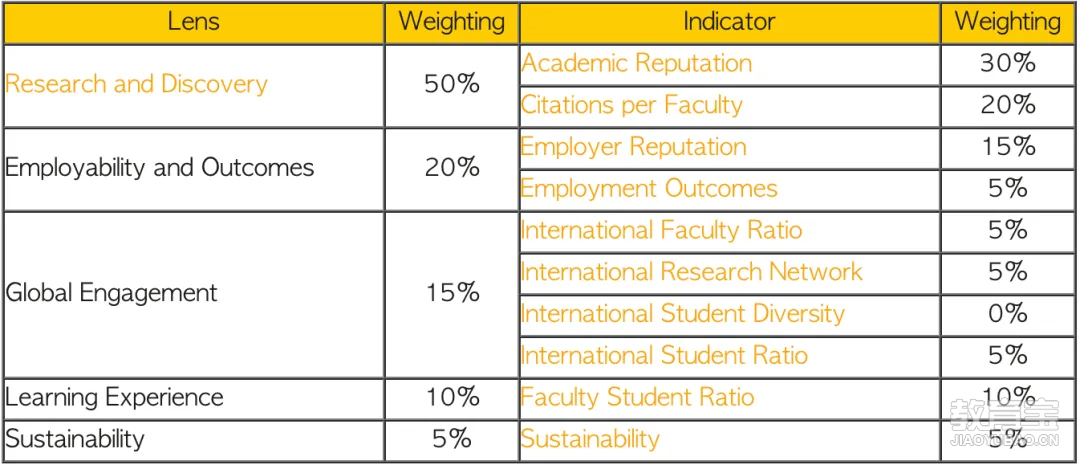Click the Academic Reputation indicator link
Image resolution: width=1080 pixels, height=469 pixels.
point(636,63)
